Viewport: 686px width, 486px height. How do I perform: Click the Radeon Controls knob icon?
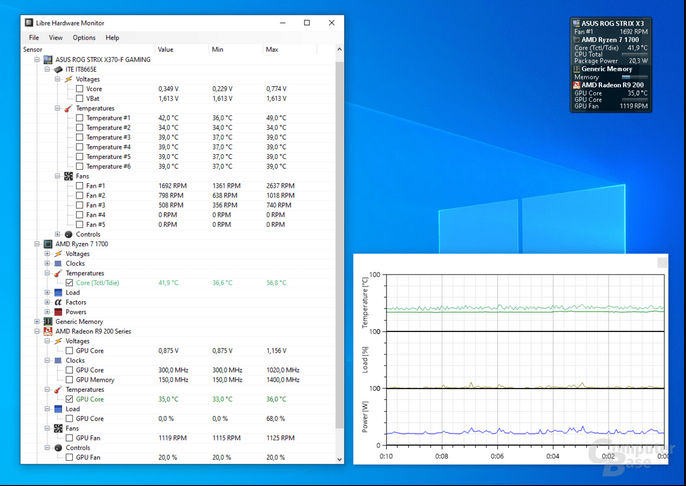pyautogui.click(x=58, y=448)
